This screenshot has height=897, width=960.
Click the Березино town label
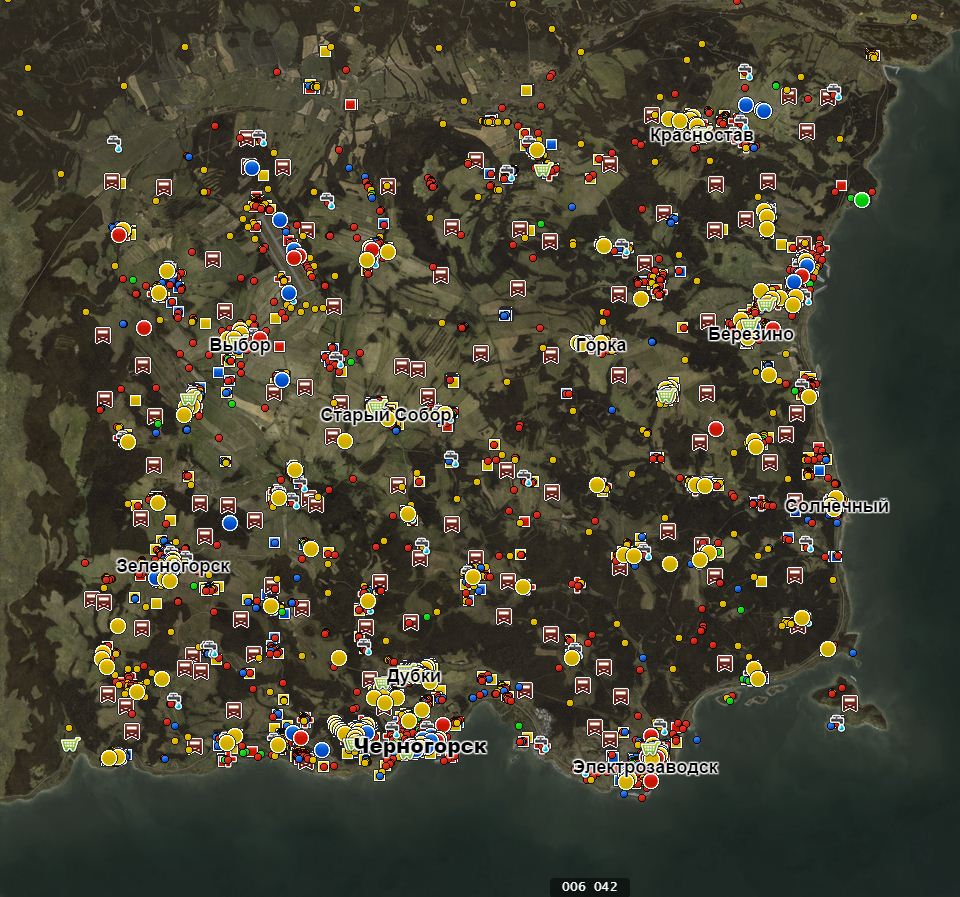click(751, 334)
